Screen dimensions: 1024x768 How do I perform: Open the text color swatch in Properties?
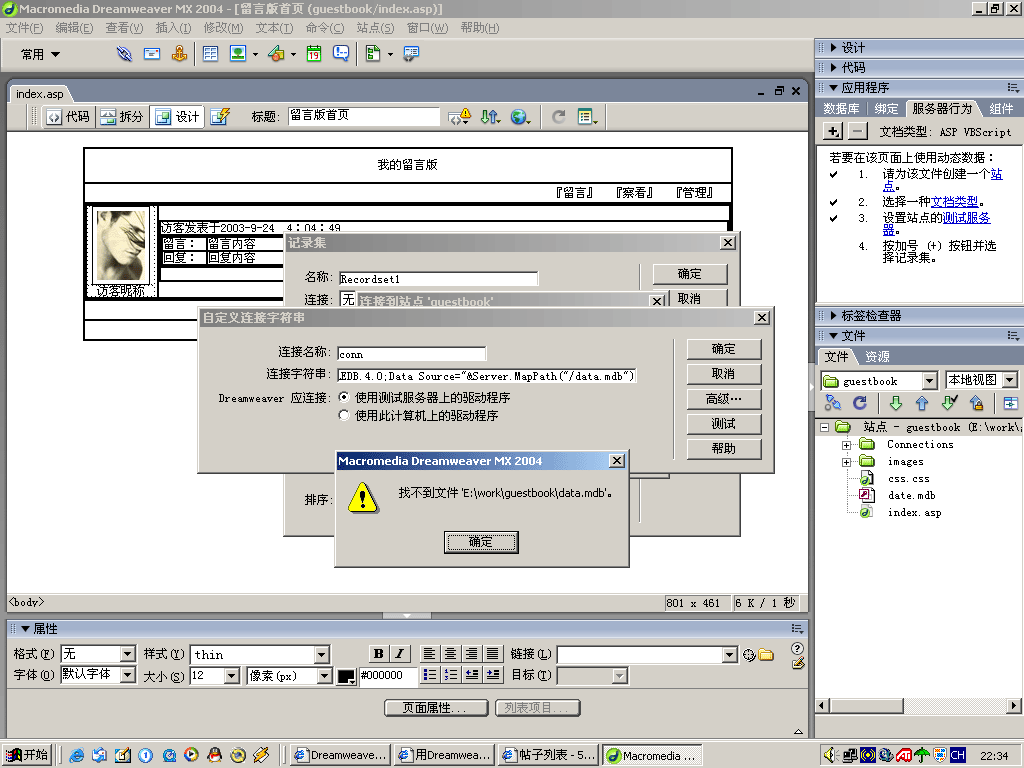[x=346, y=677]
